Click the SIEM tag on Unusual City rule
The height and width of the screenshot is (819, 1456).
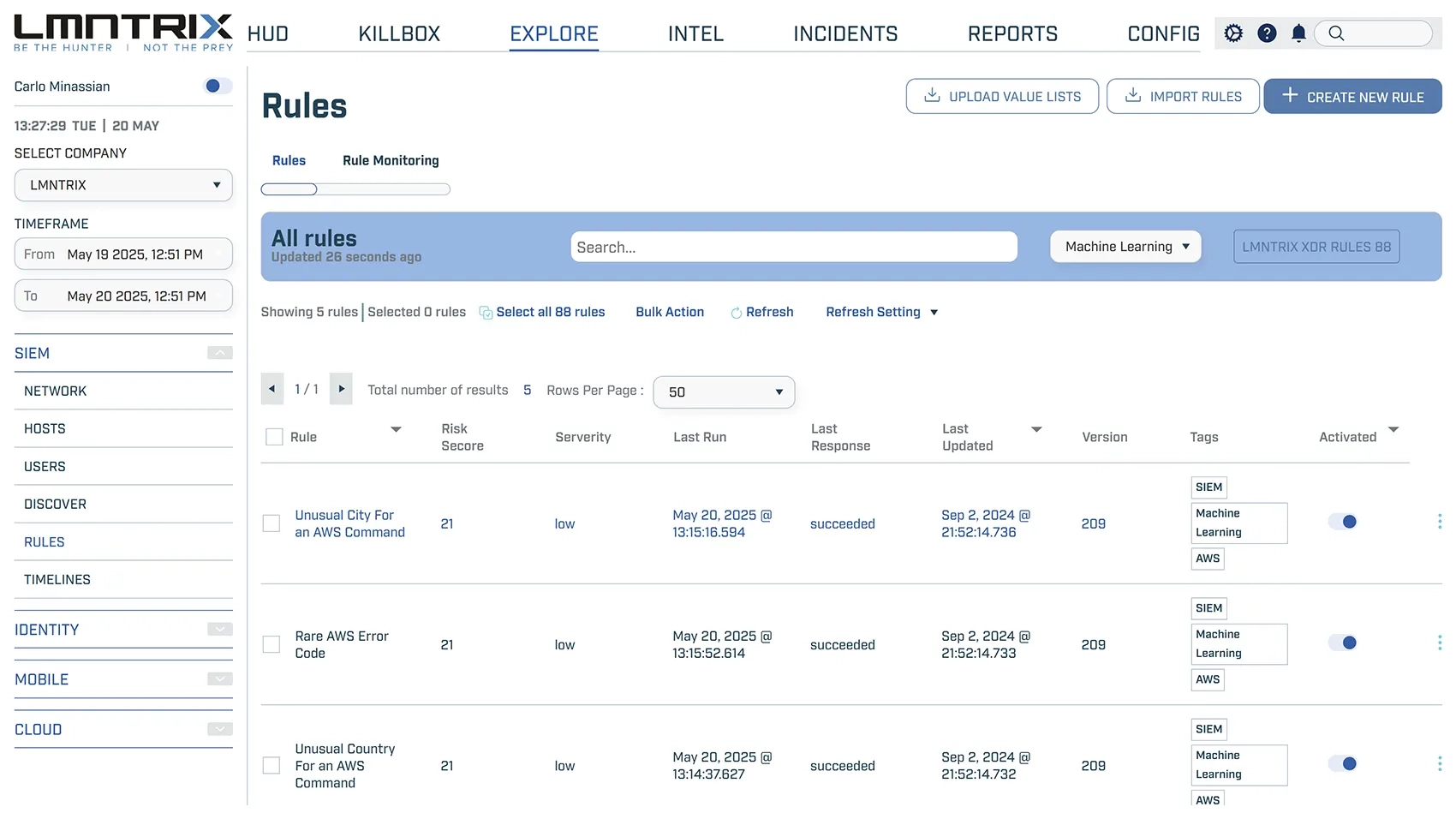click(x=1208, y=487)
